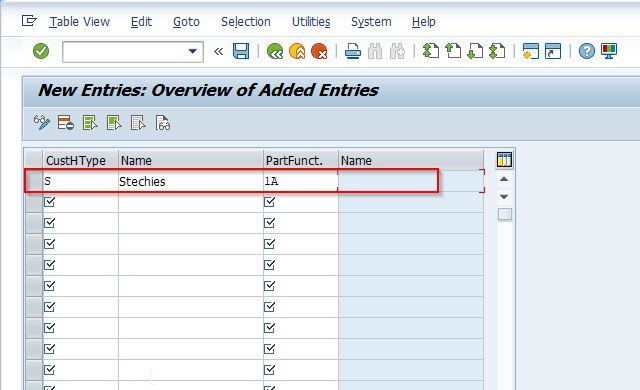Open the Goto menu
This screenshot has height=390, width=640.
point(187,22)
